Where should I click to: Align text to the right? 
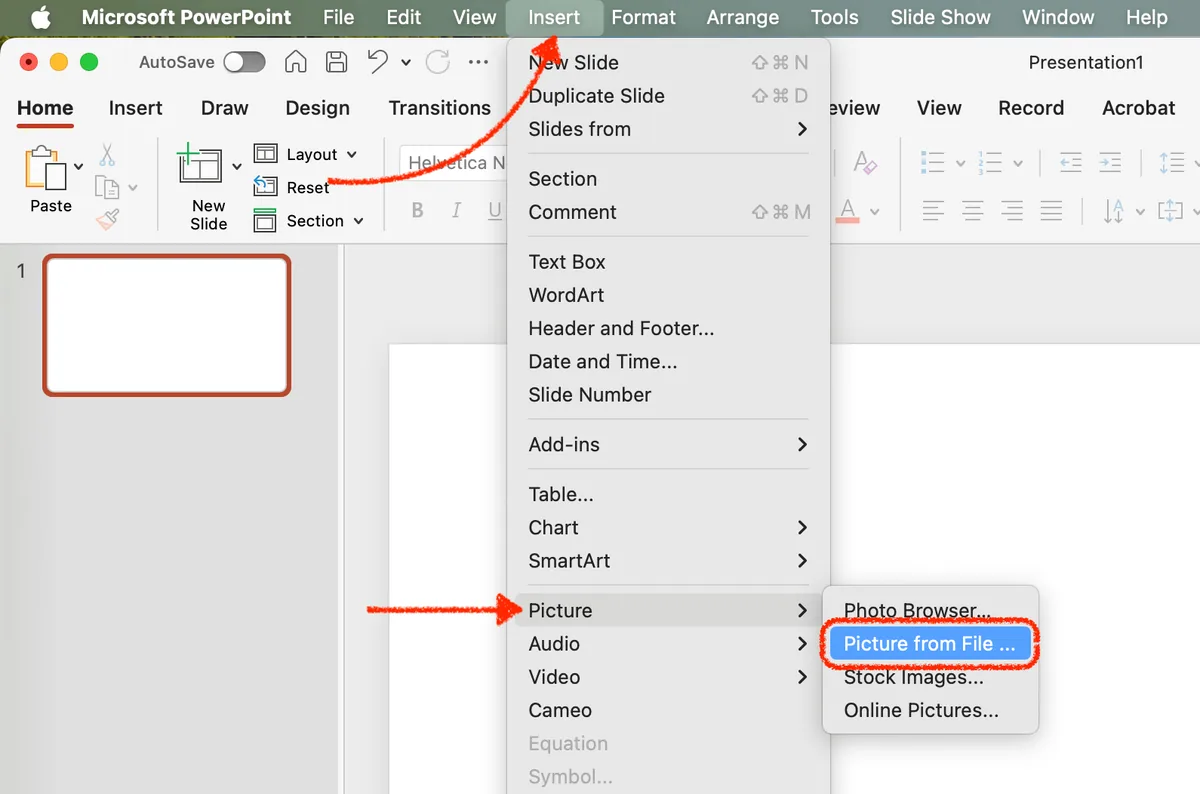1012,211
